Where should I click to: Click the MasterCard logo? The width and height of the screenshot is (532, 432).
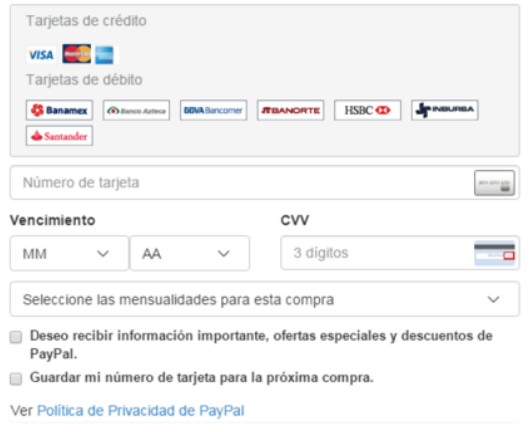(x=76, y=54)
